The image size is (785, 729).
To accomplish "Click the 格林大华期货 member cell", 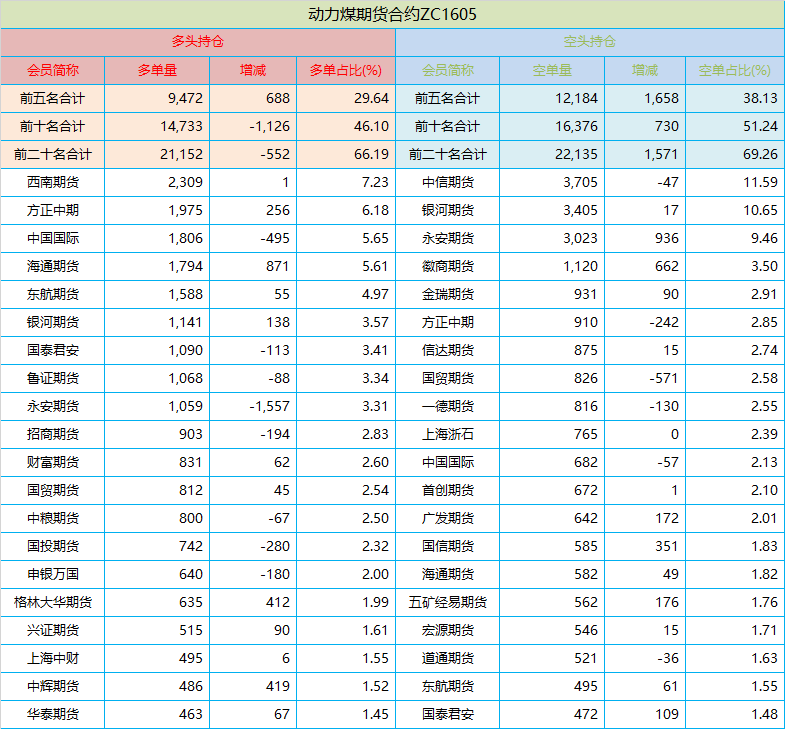I will tap(53, 603).
